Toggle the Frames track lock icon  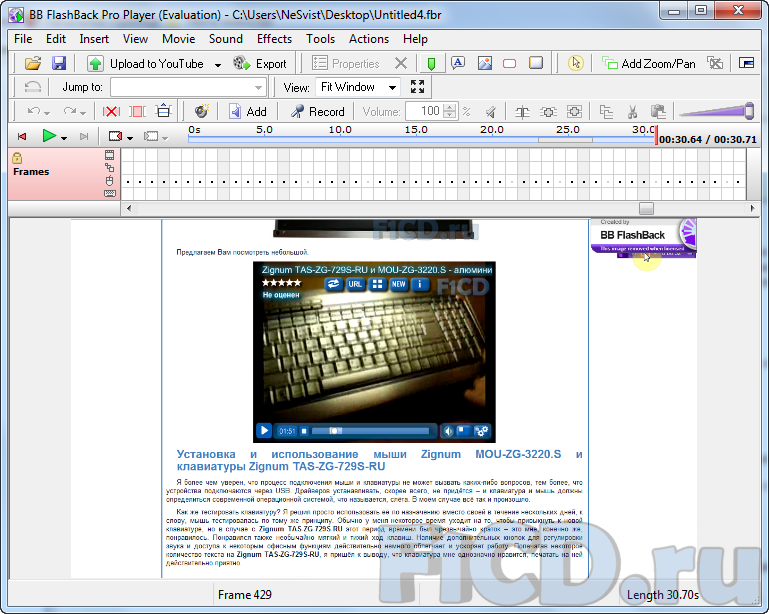[x=17, y=158]
